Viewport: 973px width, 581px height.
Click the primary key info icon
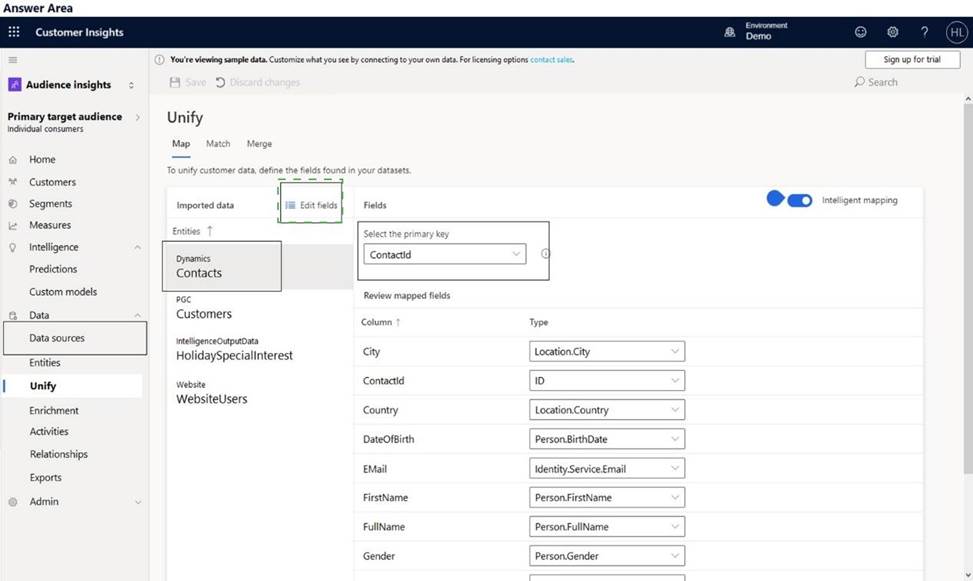click(545, 254)
